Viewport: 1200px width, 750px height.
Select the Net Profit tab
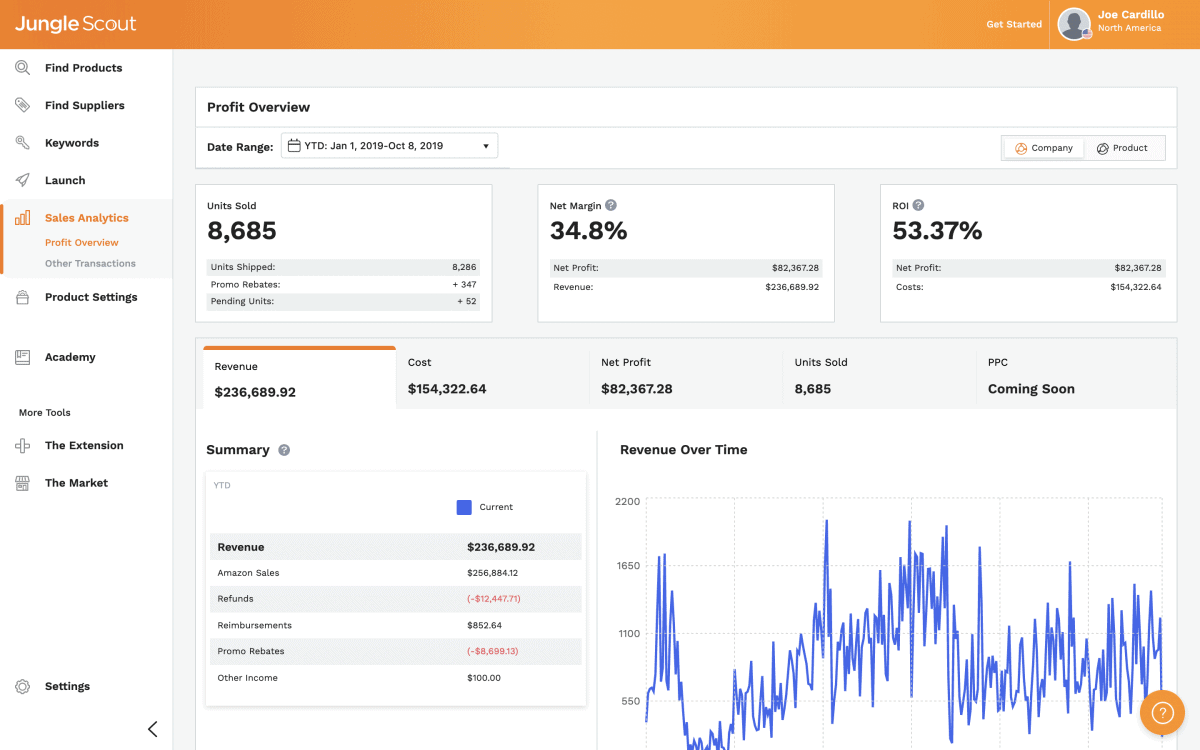pyautogui.click(x=686, y=376)
